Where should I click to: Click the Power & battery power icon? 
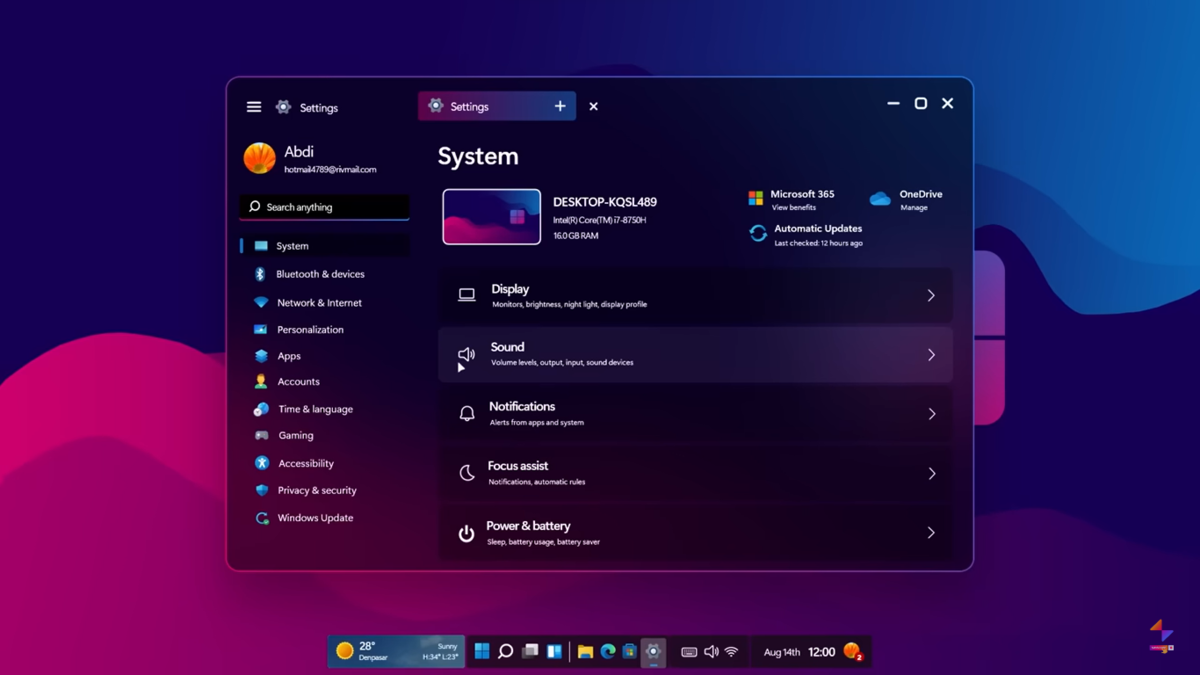[x=466, y=533]
